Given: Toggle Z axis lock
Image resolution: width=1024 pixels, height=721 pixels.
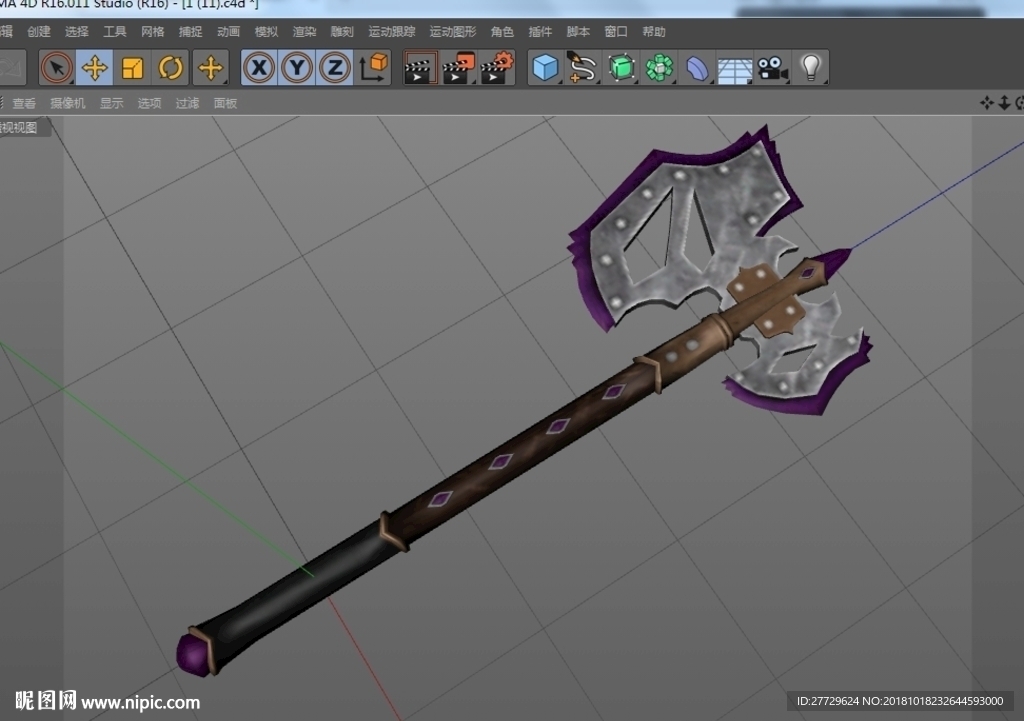Looking at the screenshot, I should tap(335, 68).
